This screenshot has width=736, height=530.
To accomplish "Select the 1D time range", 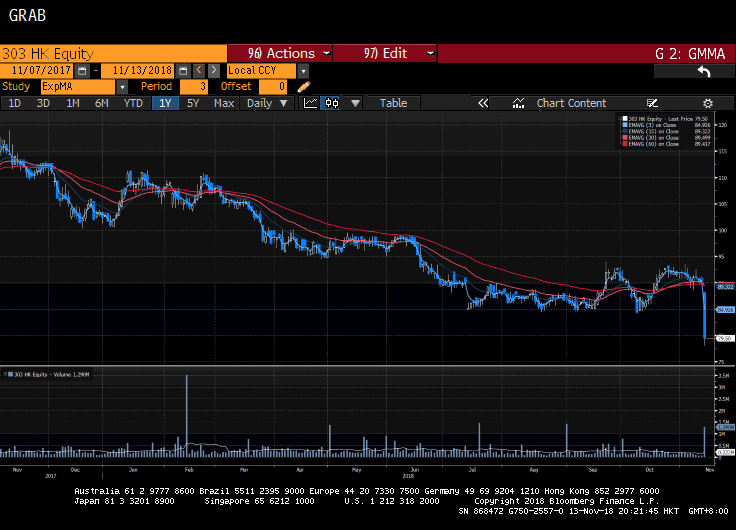I will click(x=15, y=103).
